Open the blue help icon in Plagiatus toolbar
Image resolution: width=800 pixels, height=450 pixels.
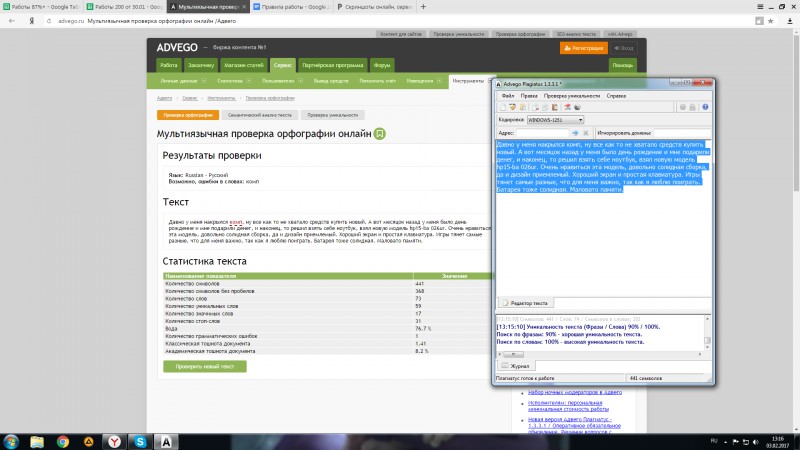click(x=705, y=107)
